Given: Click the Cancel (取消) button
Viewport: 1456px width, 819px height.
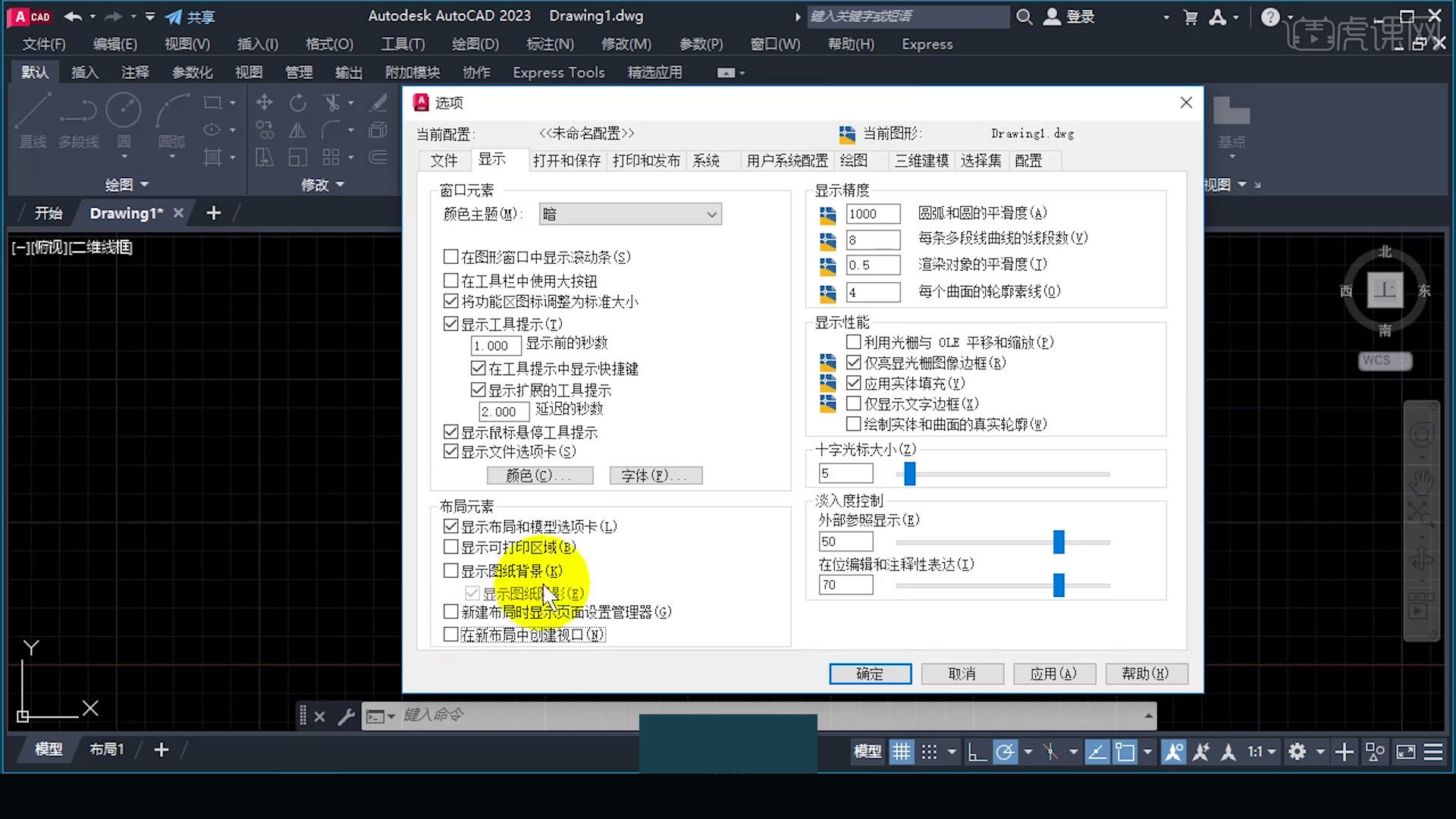Looking at the screenshot, I should (x=962, y=673).
